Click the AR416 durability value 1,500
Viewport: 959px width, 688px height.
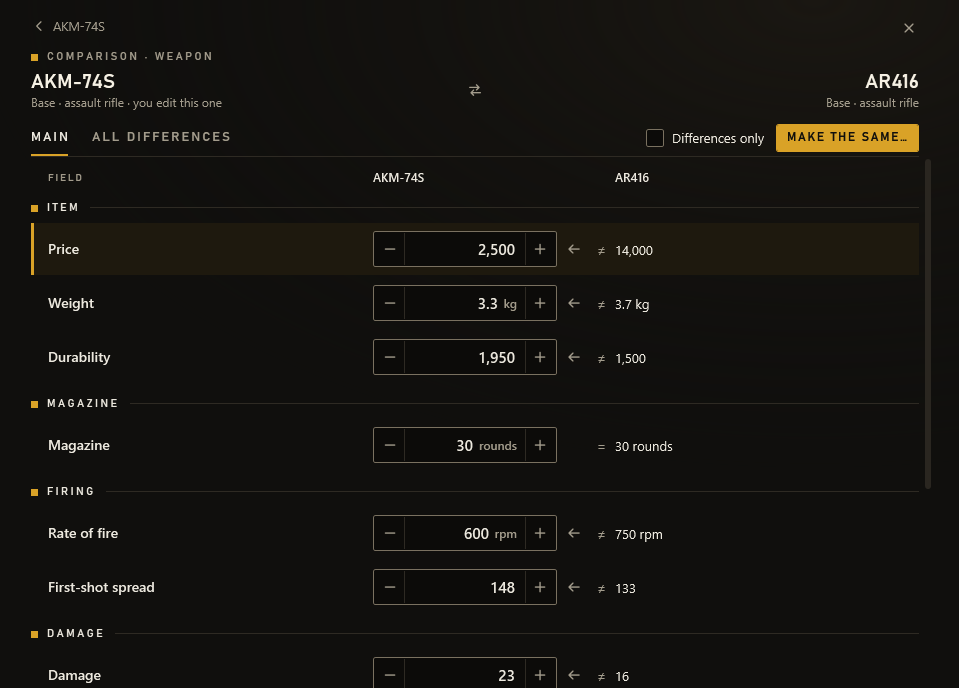630,358
